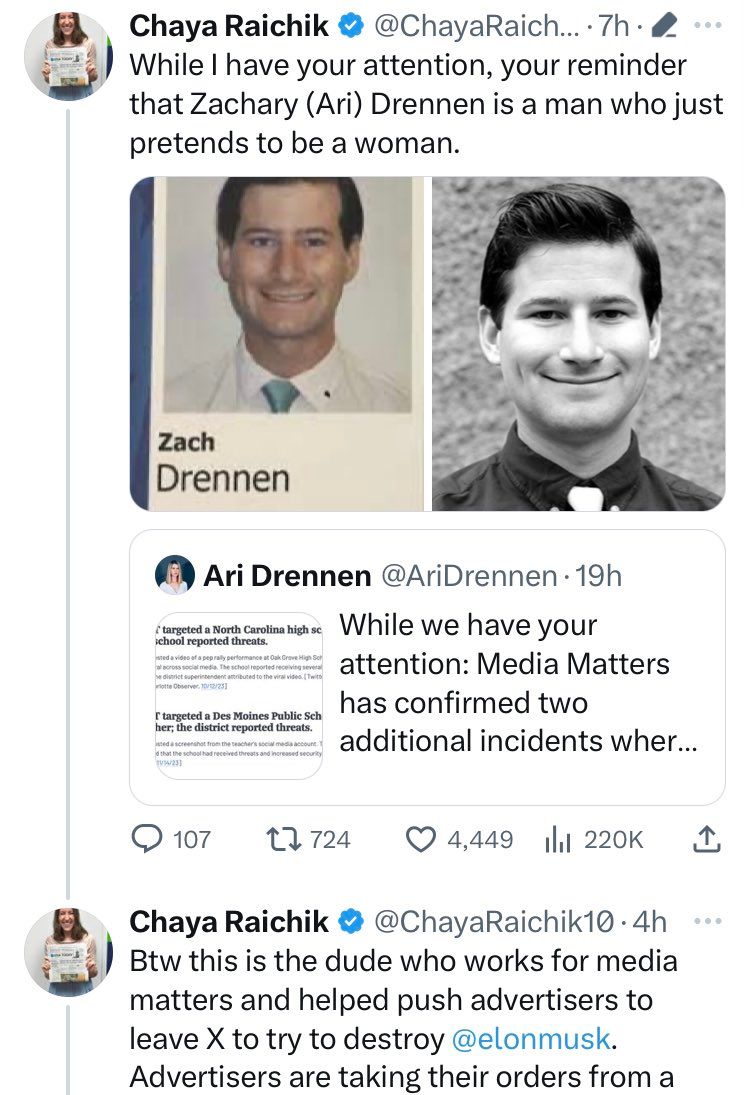Tap verified badge on the second tweet
The width and height of the screenshot is (750, 1095).
tap(349, 922)
